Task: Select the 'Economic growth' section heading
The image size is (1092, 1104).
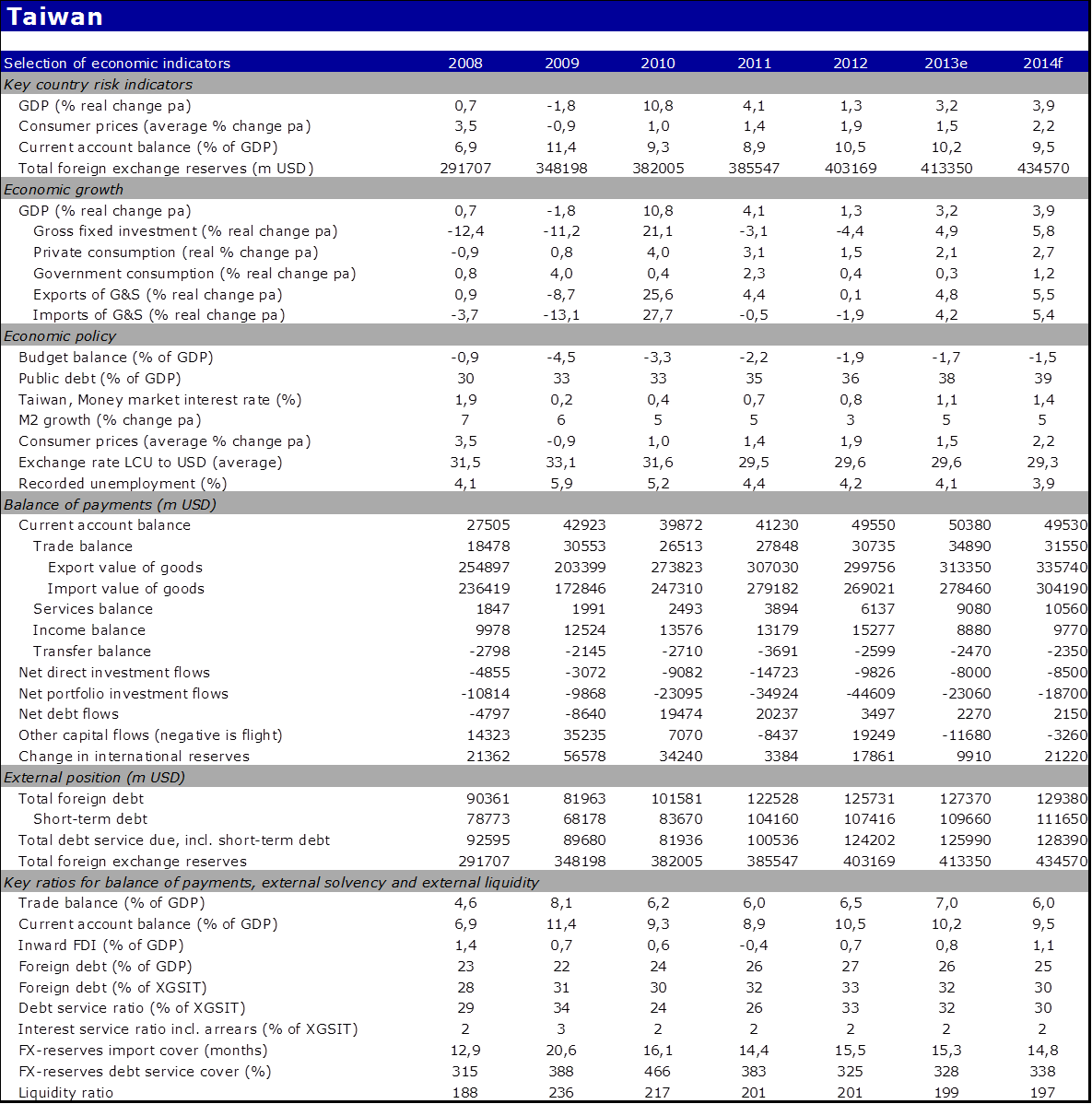Action: (64, 190)
